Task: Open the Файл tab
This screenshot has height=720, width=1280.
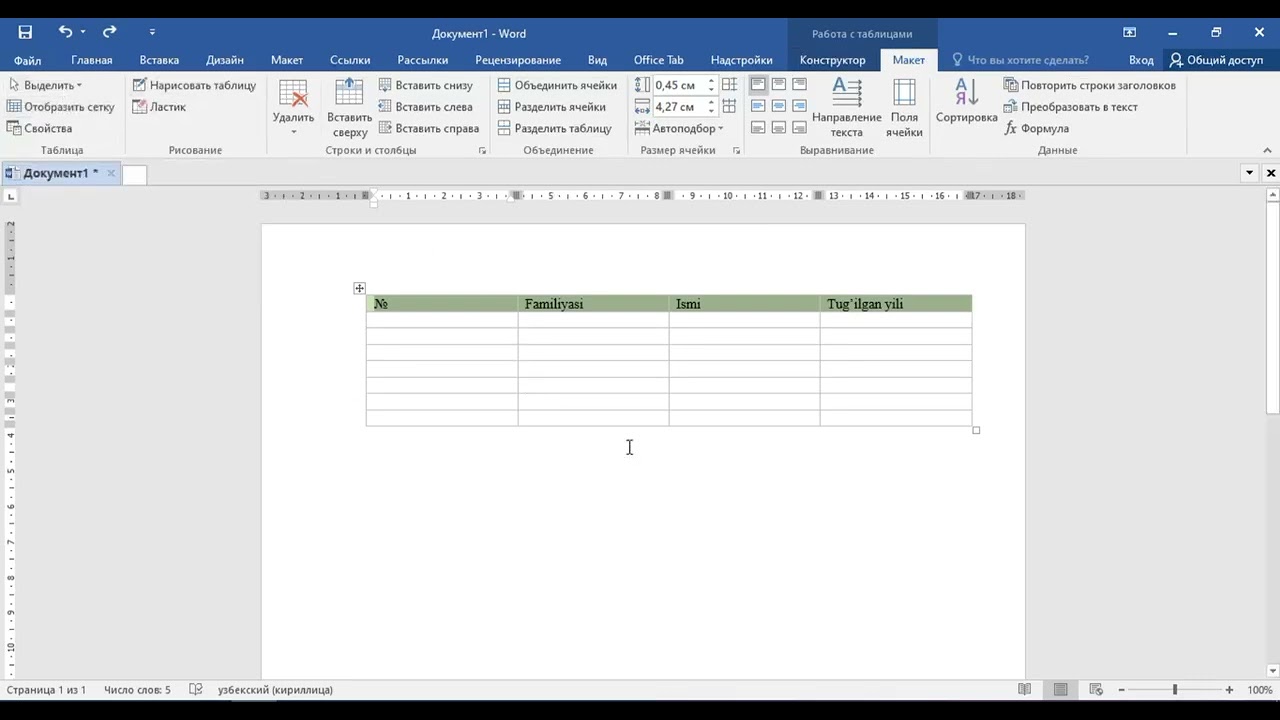Action: pos(27,60)
